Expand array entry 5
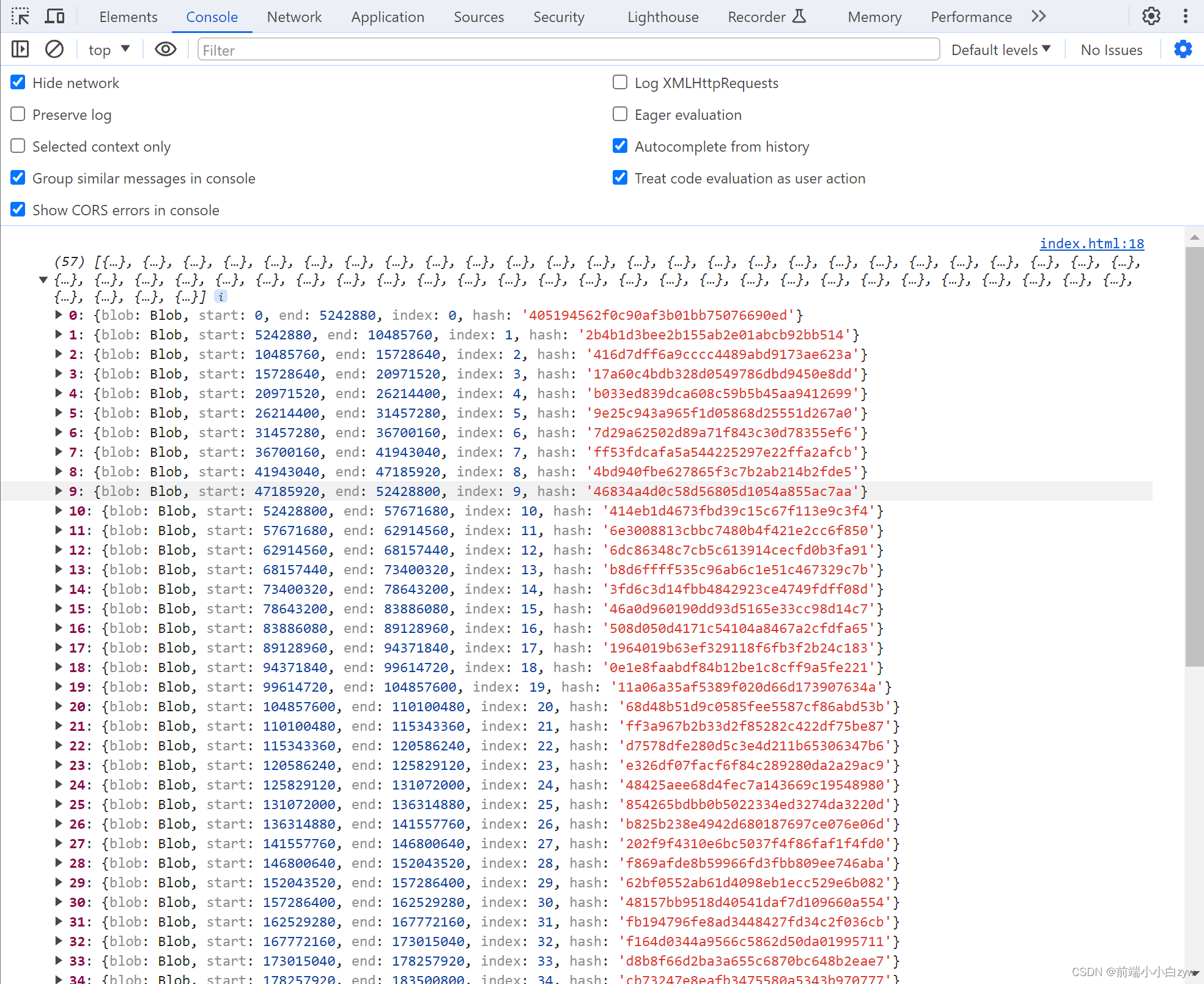Screen dimensions: 1204x984 [x=59, y=413]
